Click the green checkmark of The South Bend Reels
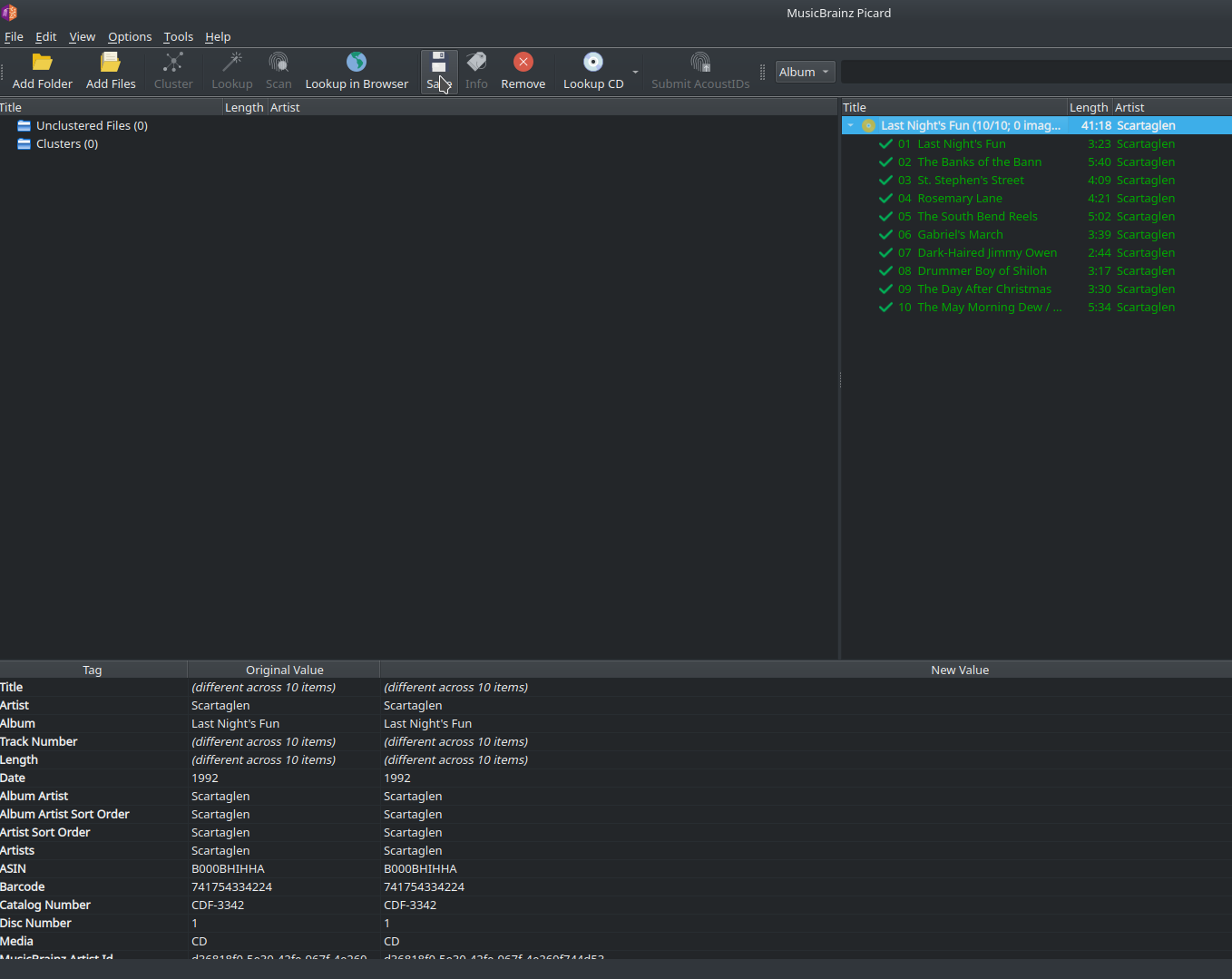Screen dimensions: 1232x979 click(886, 217)
